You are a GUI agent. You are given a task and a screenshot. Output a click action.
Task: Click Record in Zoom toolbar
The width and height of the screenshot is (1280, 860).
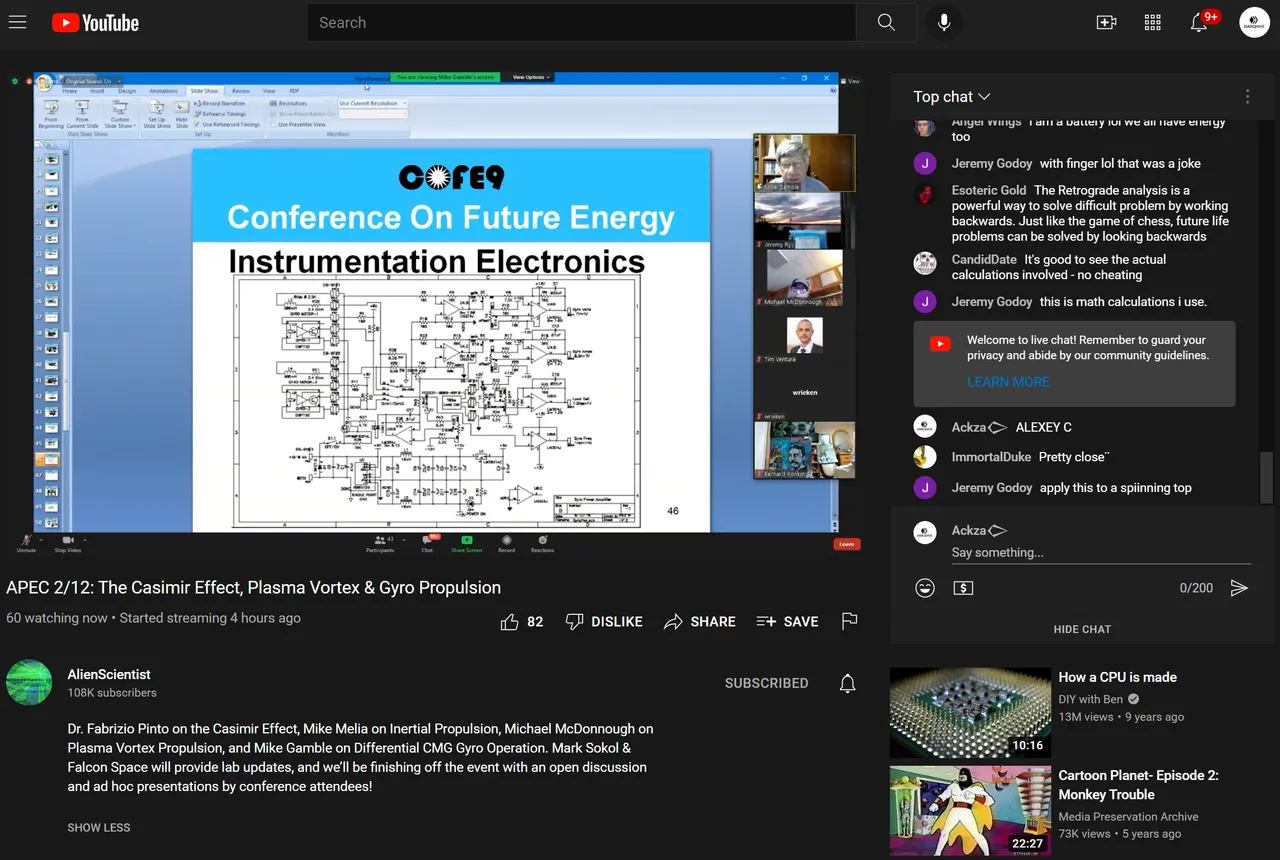[507, 543]
